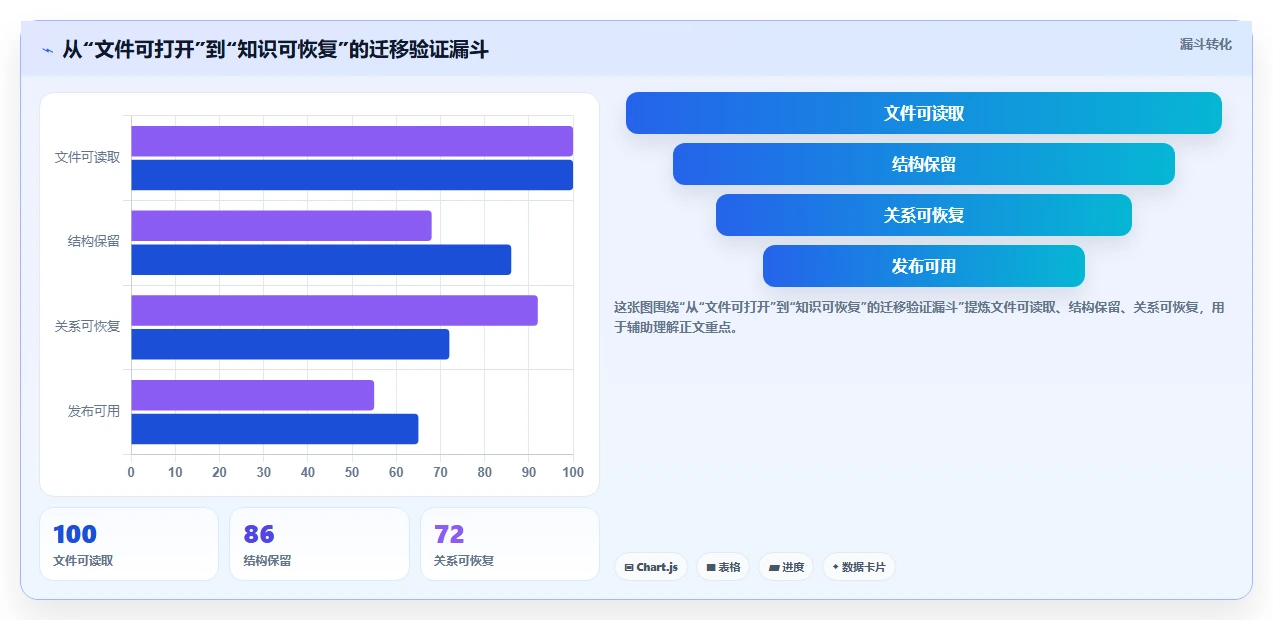Click the lightning icon beside the header title
The width and height of the screenshot is (1273, 620).
(x=47, y=50)
